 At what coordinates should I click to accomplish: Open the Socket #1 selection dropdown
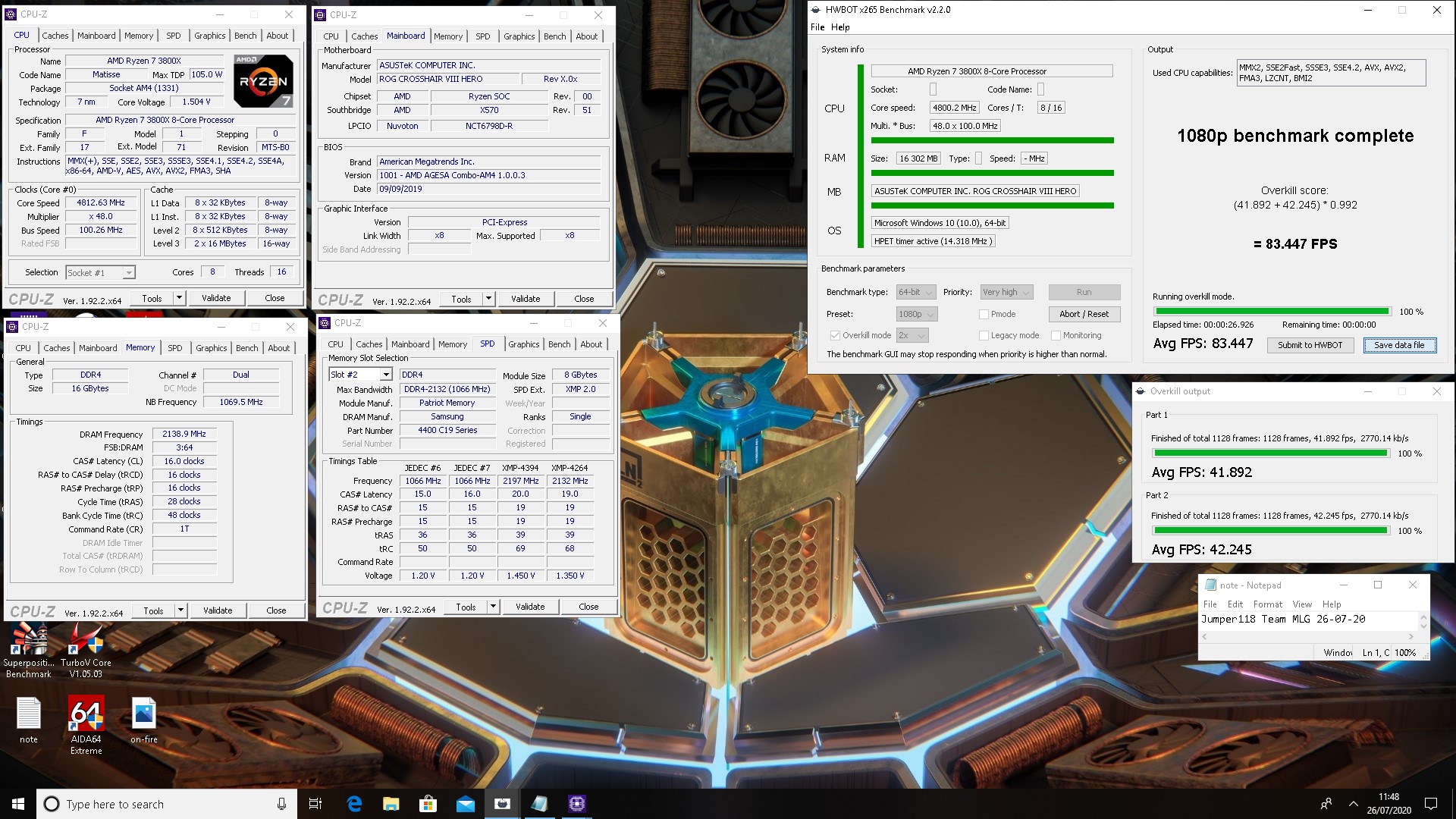pos(100,272)
